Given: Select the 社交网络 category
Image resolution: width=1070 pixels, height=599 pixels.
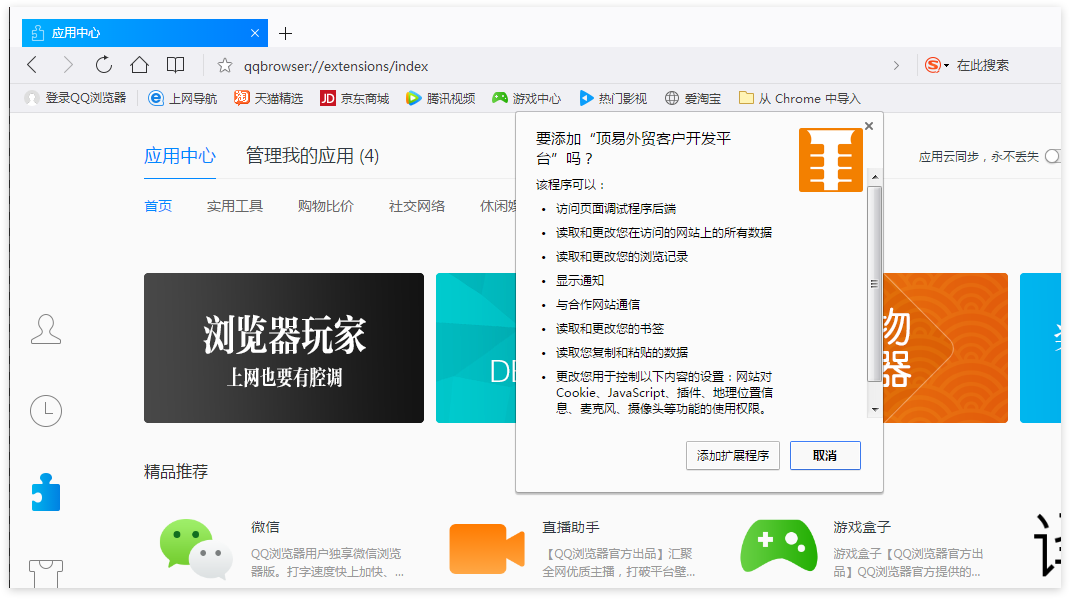Looking at the screenshot, I should [417, 206].
